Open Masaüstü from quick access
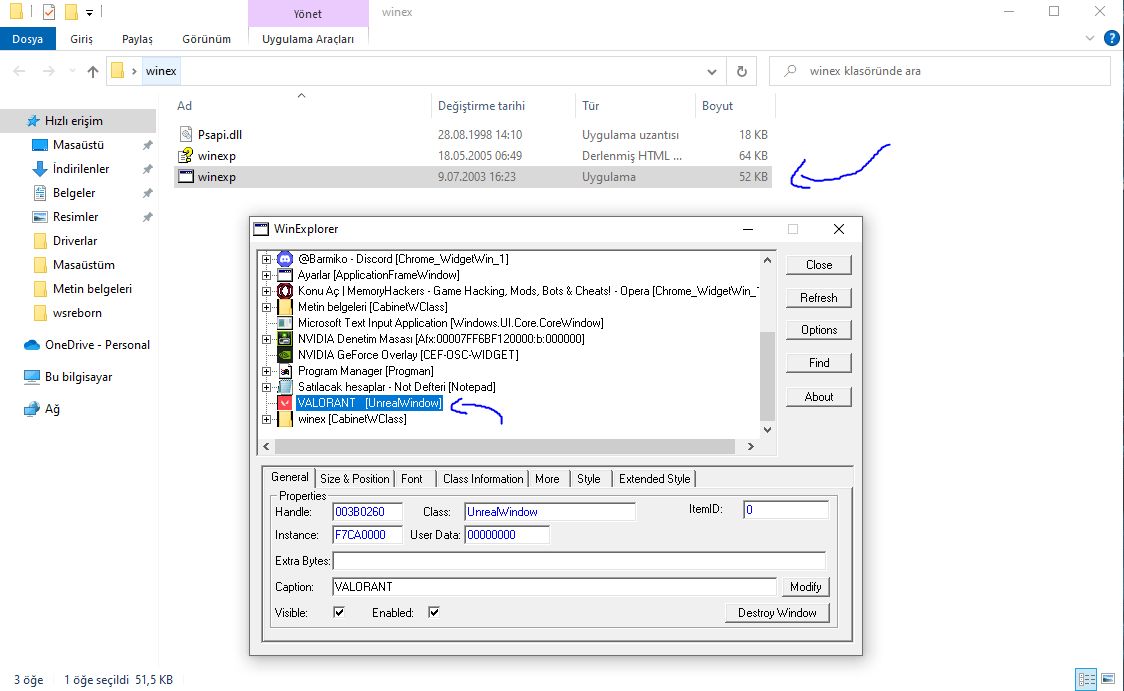Image resolution: width=1124 pixels, height=691 pixels. coord(78,145)
